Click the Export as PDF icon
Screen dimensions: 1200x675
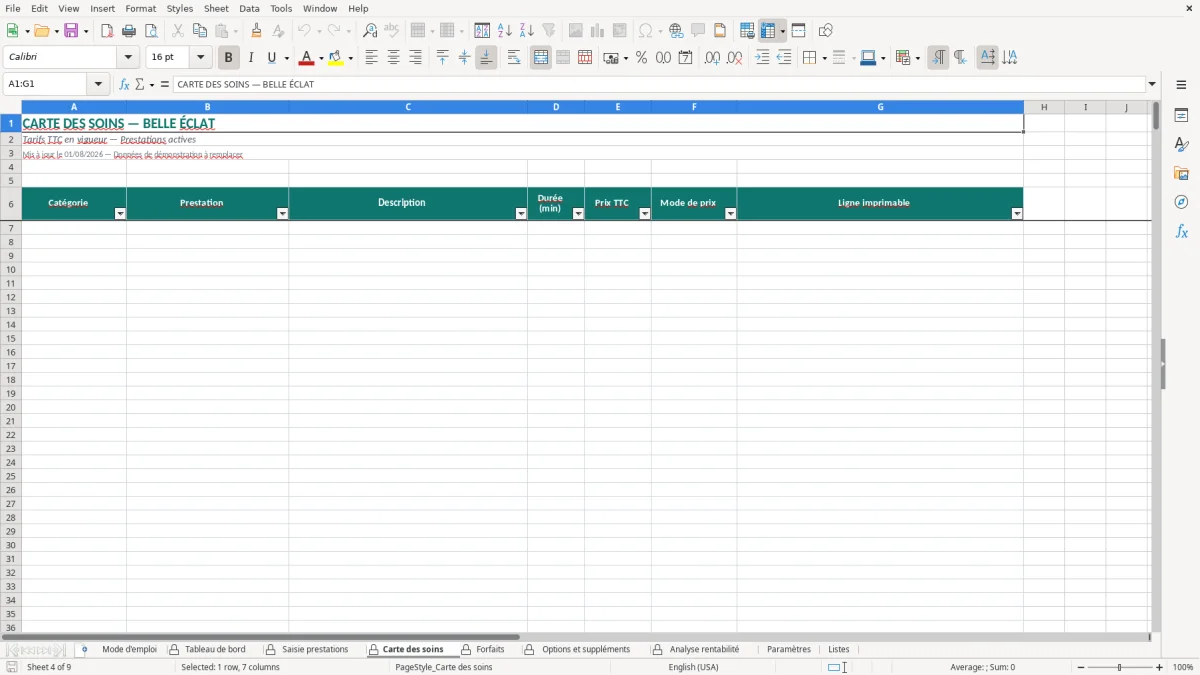coord(107,31)
